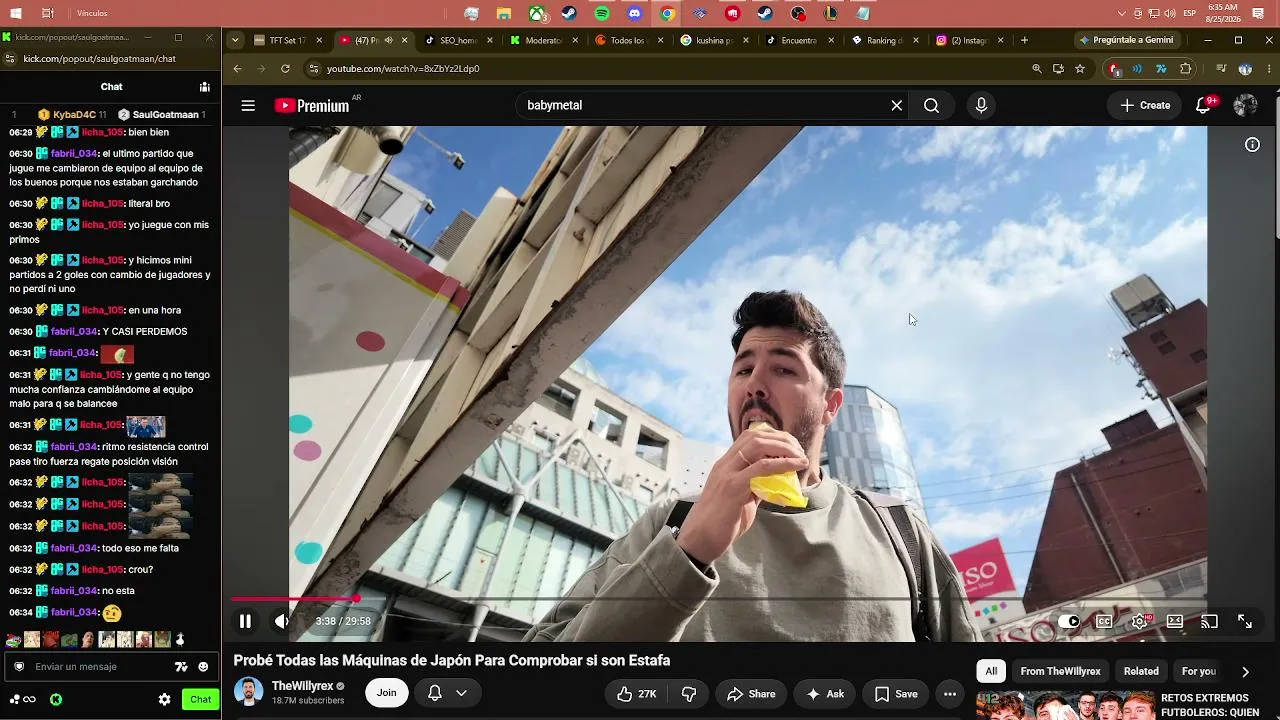The width and height of the screenshot is (1280, 720).
Task: Open TheWillyrex channel name link
Action: 303,686
